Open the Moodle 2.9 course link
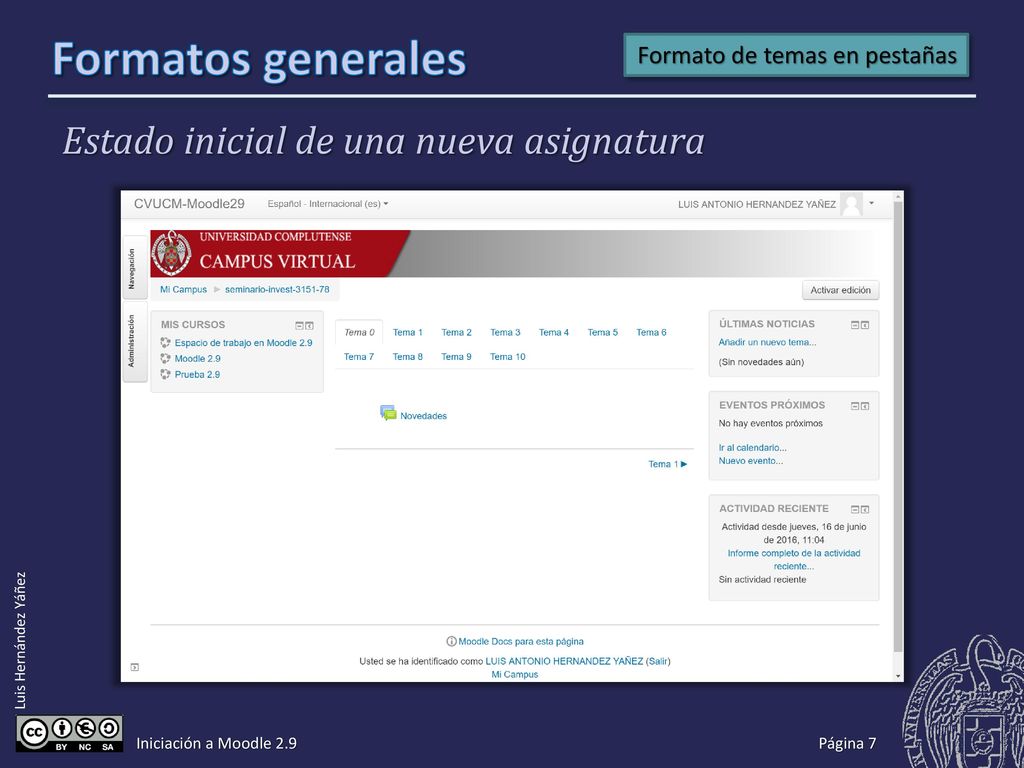Image resolution: width=1024 pixels, height=768 pixels. click(x=197, y=359)
